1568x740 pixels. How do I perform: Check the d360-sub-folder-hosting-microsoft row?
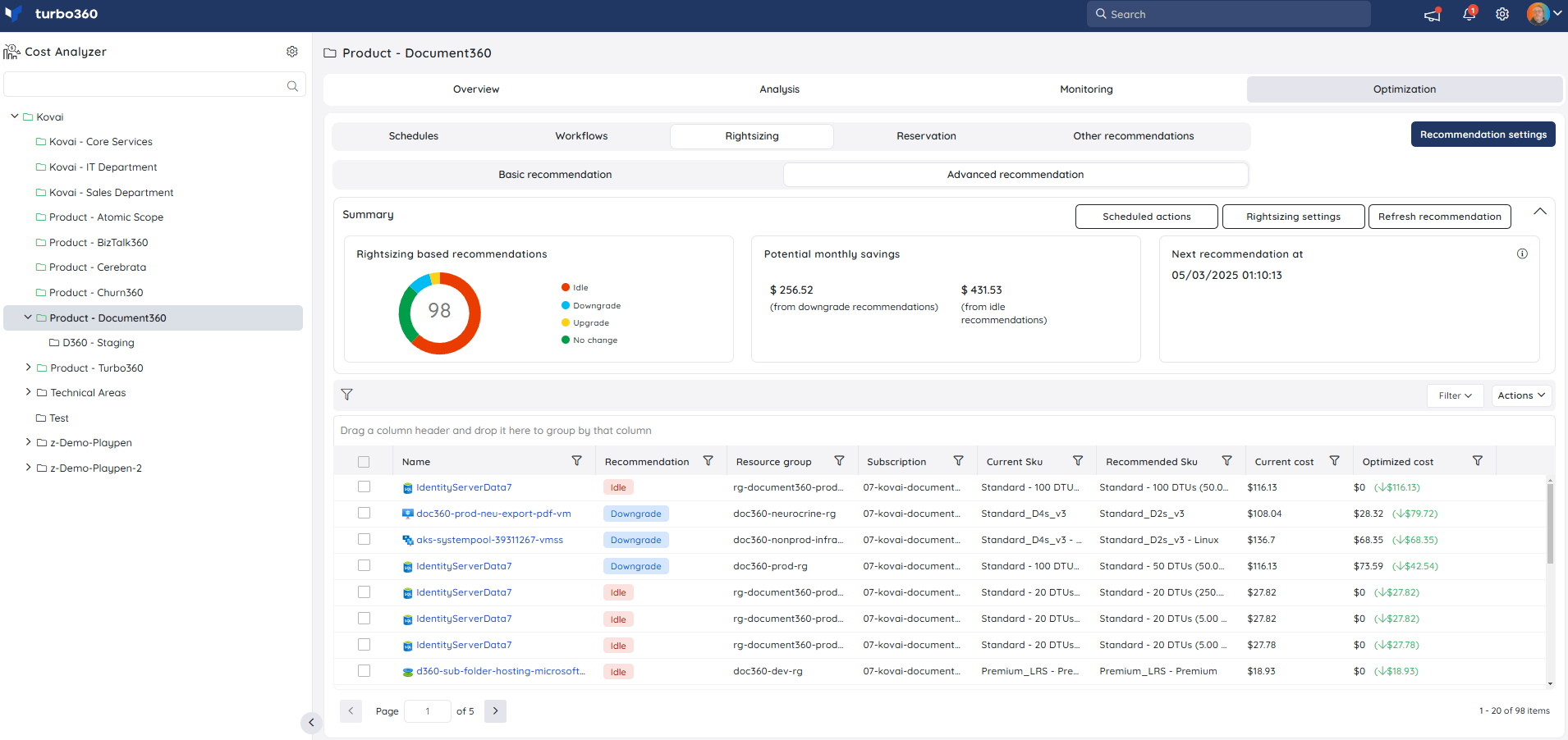click(364, 670)
